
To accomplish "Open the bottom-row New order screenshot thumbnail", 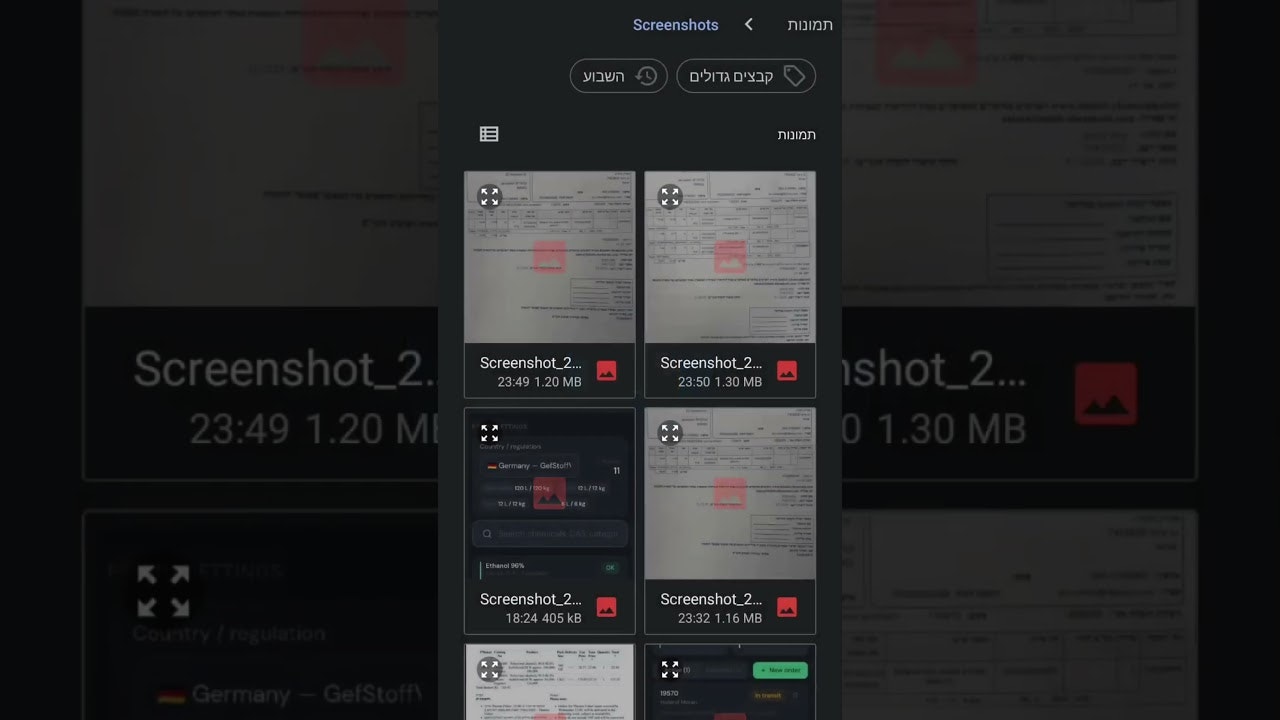I will [730, 682].
